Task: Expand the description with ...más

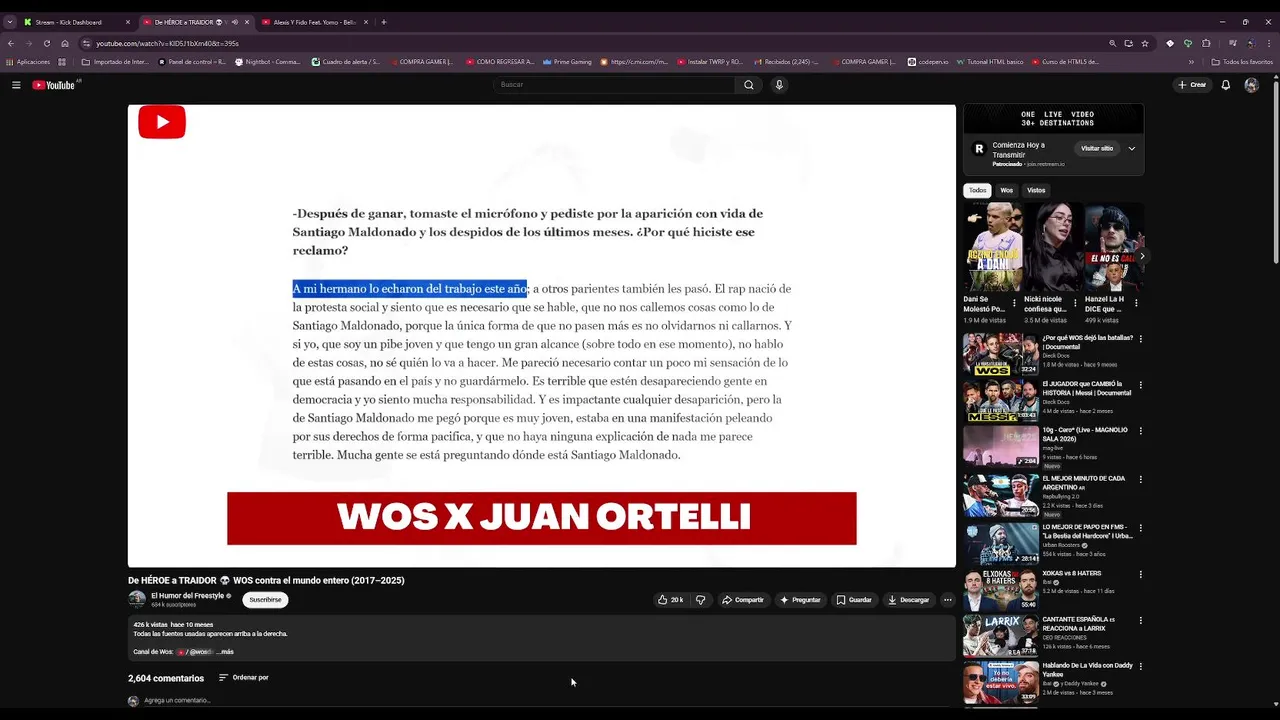Action: [225, 652]
